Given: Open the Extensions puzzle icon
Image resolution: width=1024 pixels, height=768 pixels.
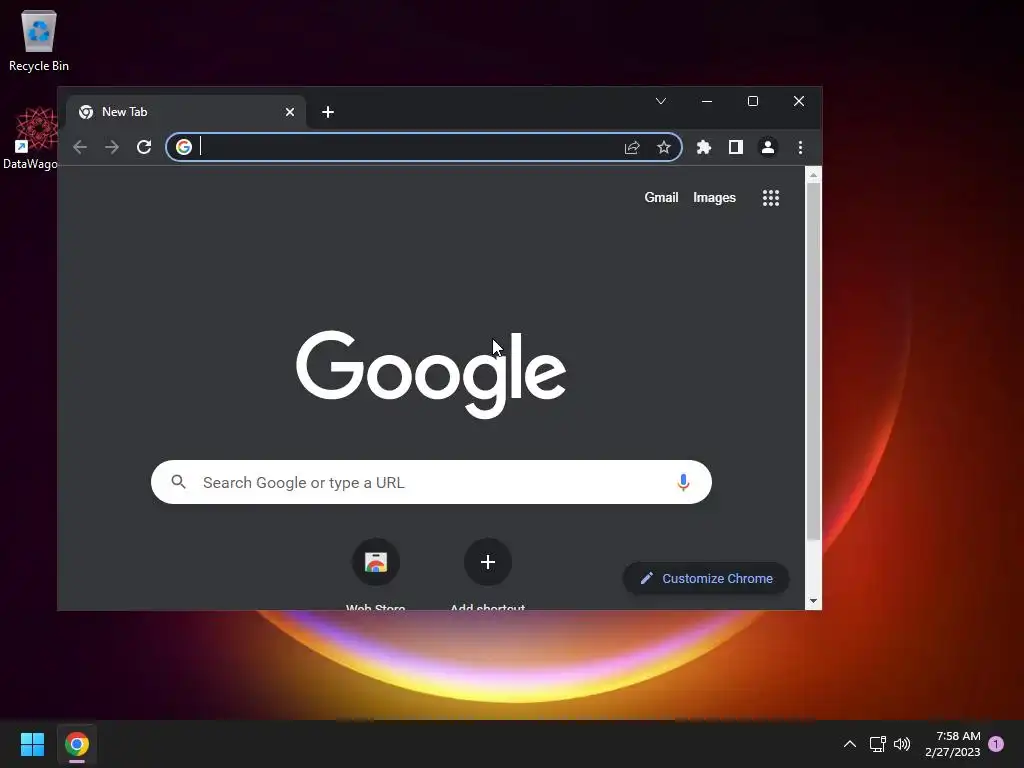Looking at the screenshot, I should (x=703, y=147).
